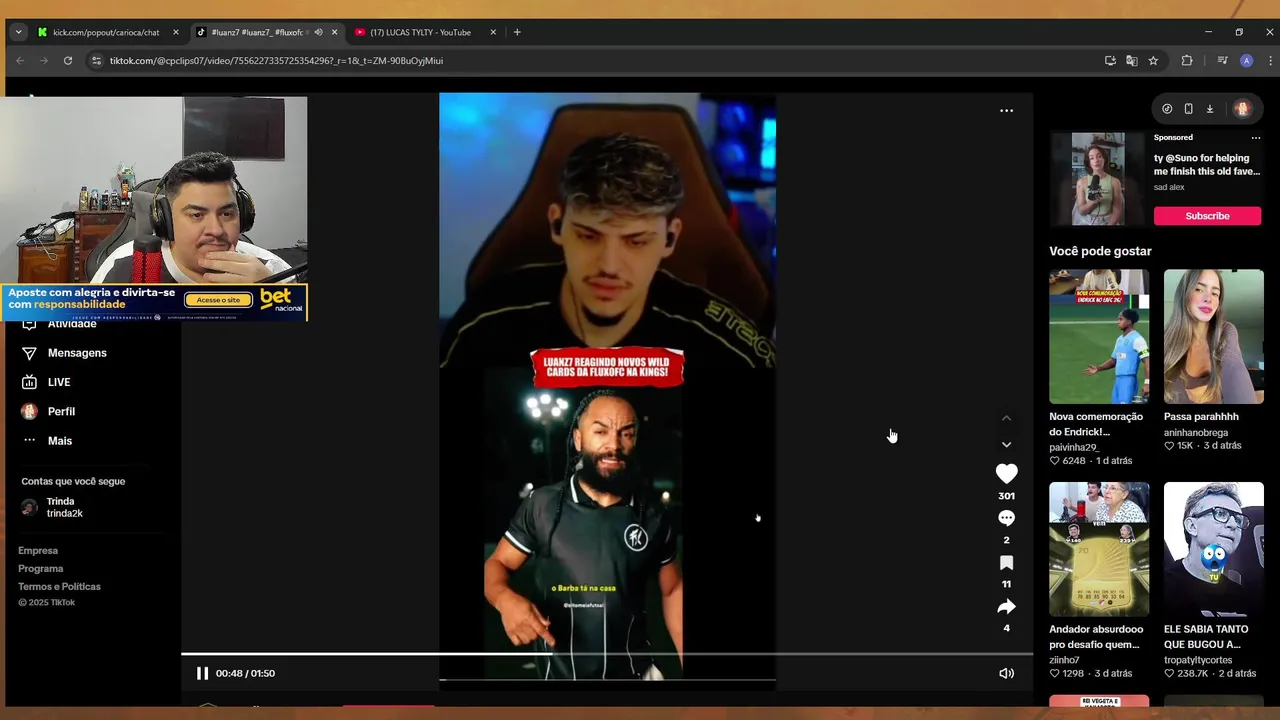Screen dimensions: 1280x720
Task: Seek on the video progress bar
Action: click(x=606, y=654)
